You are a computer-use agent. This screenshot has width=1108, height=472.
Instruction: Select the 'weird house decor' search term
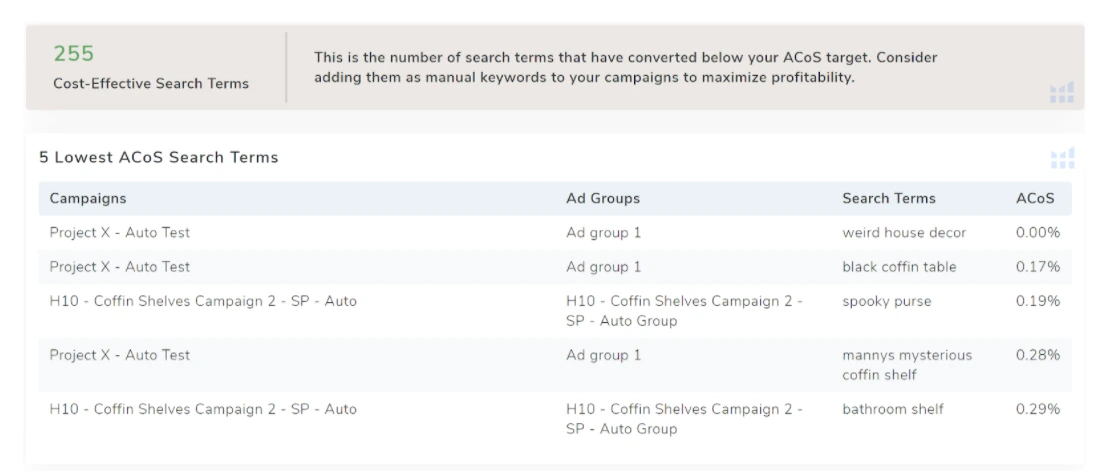(x=904, y=233)
